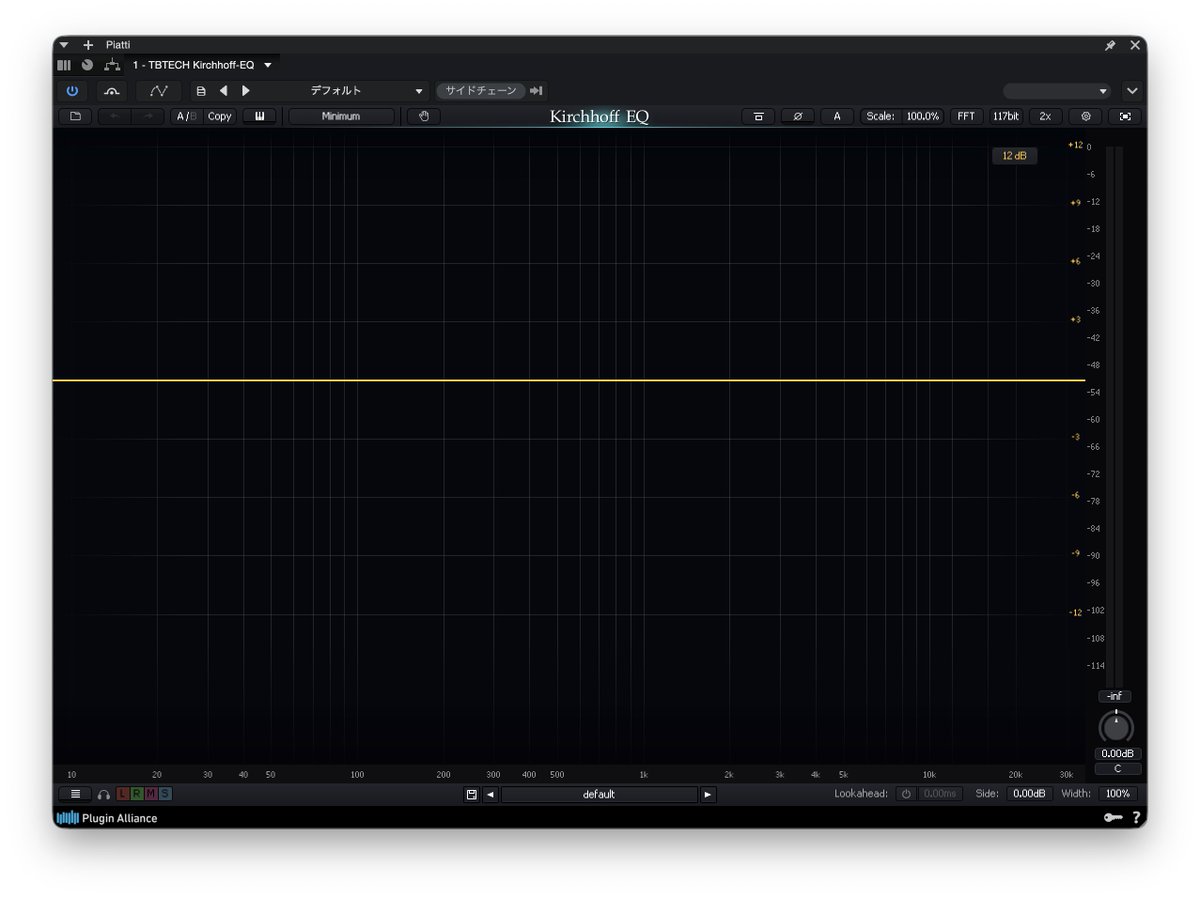This screenshot has width=1200, height=898.
Task: Go to next host preset
Action: 246,91
